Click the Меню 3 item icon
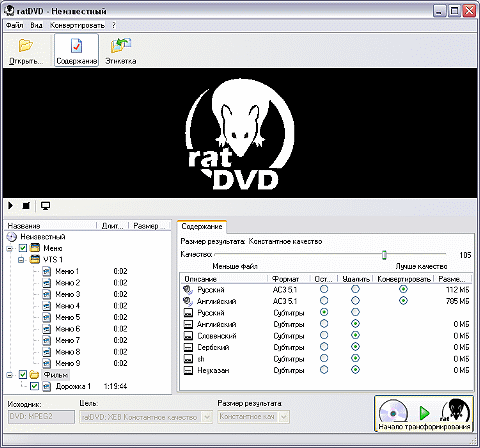Image resolution: width=480 pixels, height=448 pixels. pyautogui.click(x=47, y=294)
